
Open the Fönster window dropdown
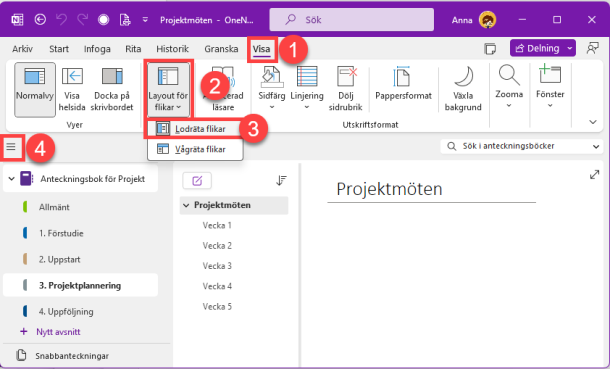[550, 87]
